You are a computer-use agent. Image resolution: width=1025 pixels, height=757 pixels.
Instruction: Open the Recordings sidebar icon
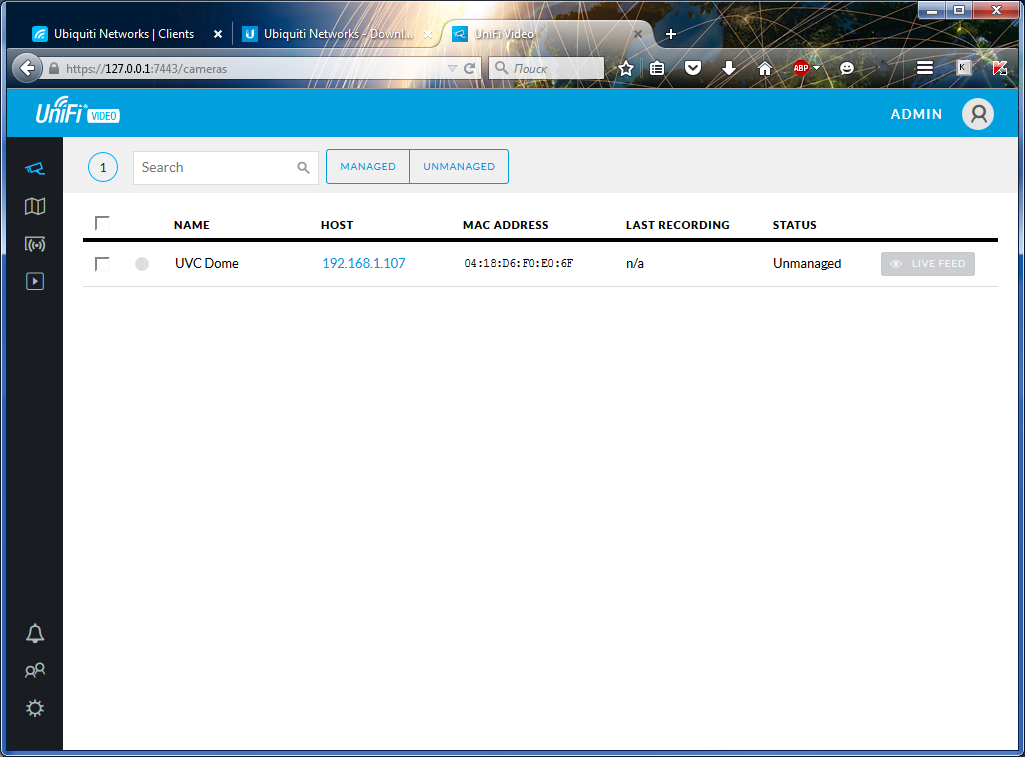pos(35,281)
